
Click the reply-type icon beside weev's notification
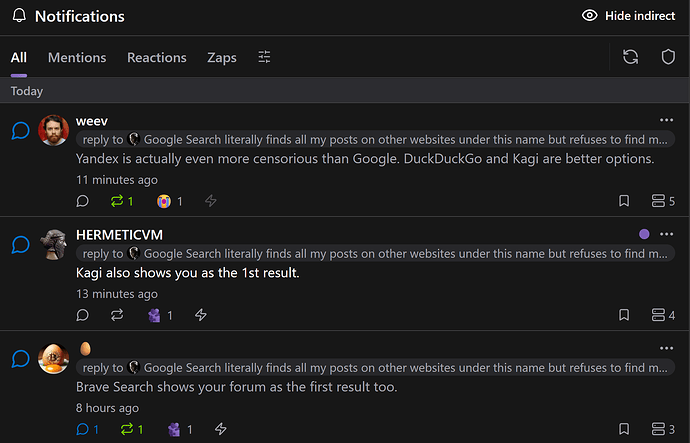[x=21, y=131]
